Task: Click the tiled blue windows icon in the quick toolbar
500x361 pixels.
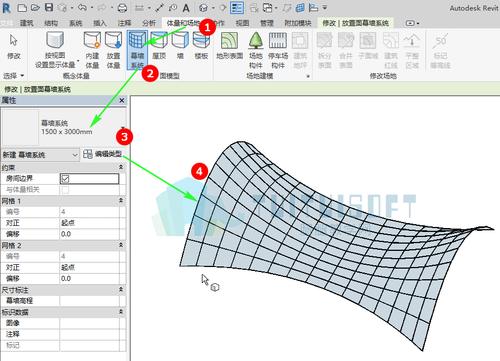Action: click(x=300, y=8)
